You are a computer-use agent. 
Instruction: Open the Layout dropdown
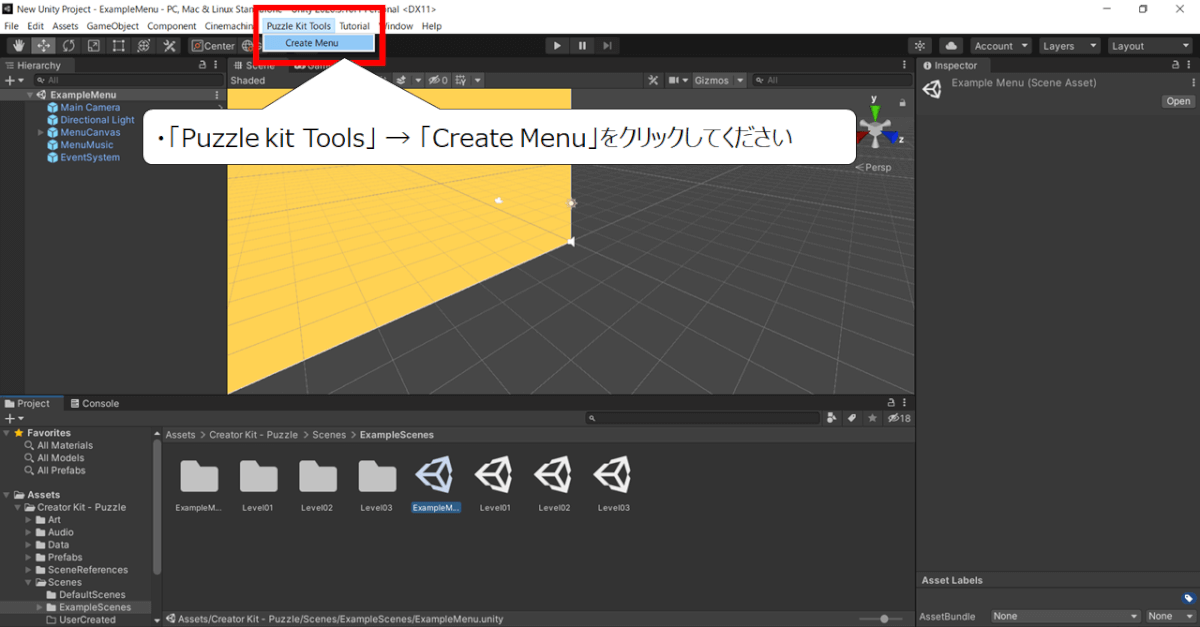tap(1148, 46)
